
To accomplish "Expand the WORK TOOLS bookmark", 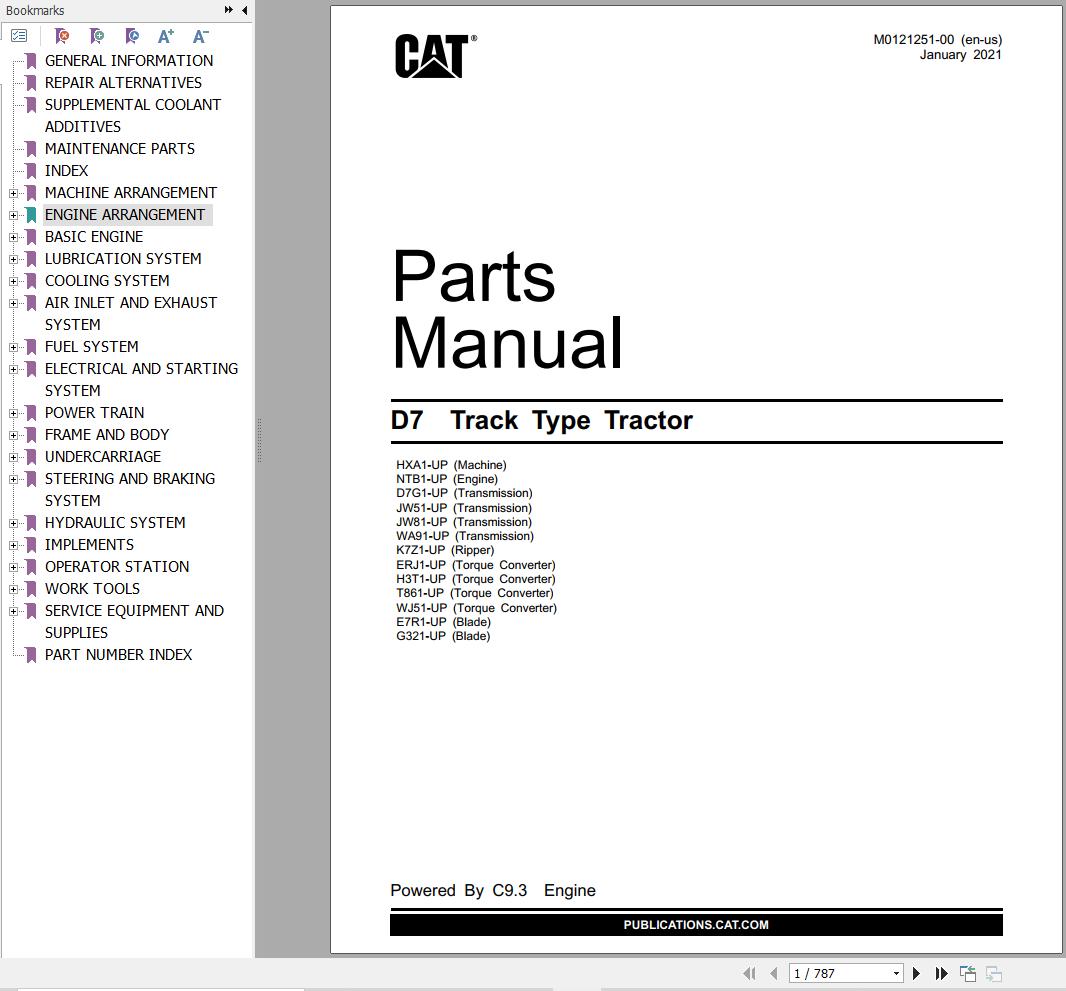I will [13, 589].
